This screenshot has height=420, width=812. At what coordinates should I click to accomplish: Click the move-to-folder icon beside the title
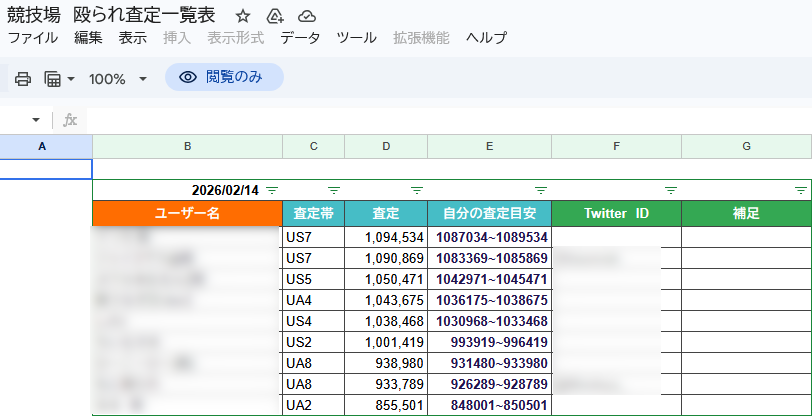click(x=275, y=16)
